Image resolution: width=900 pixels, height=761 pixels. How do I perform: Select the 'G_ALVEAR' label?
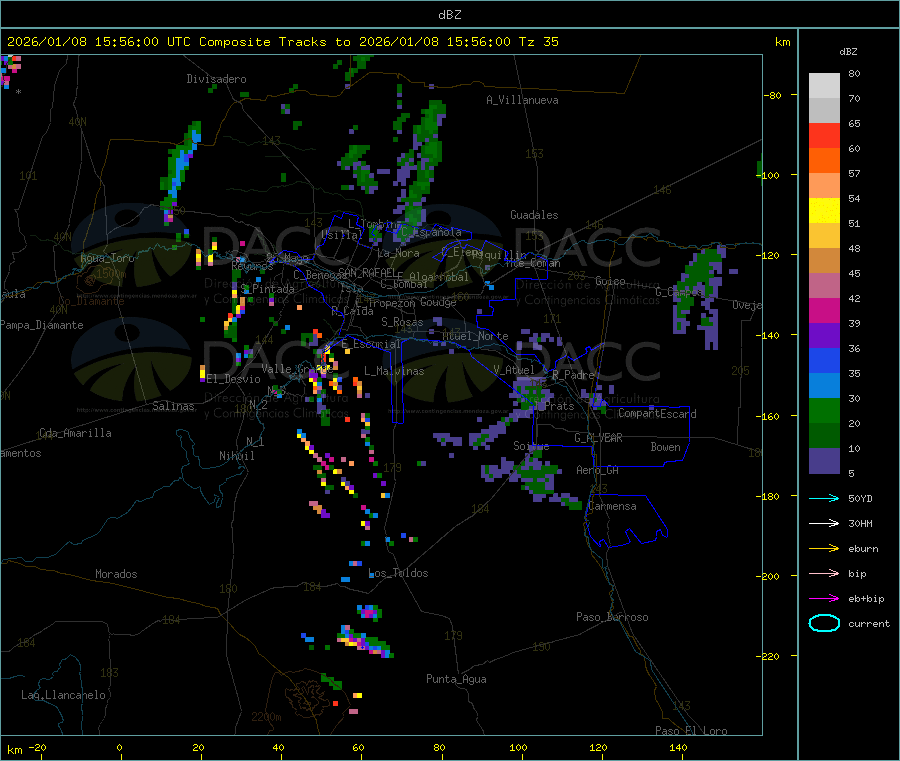pos(598,438)
